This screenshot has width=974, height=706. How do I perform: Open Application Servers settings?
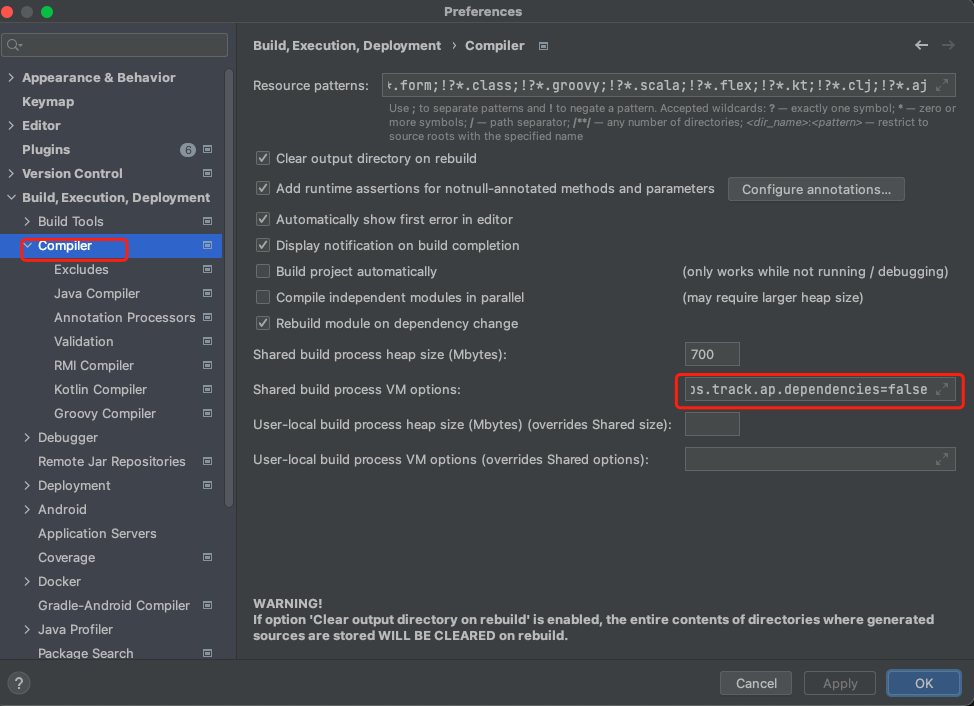(97, 533)
